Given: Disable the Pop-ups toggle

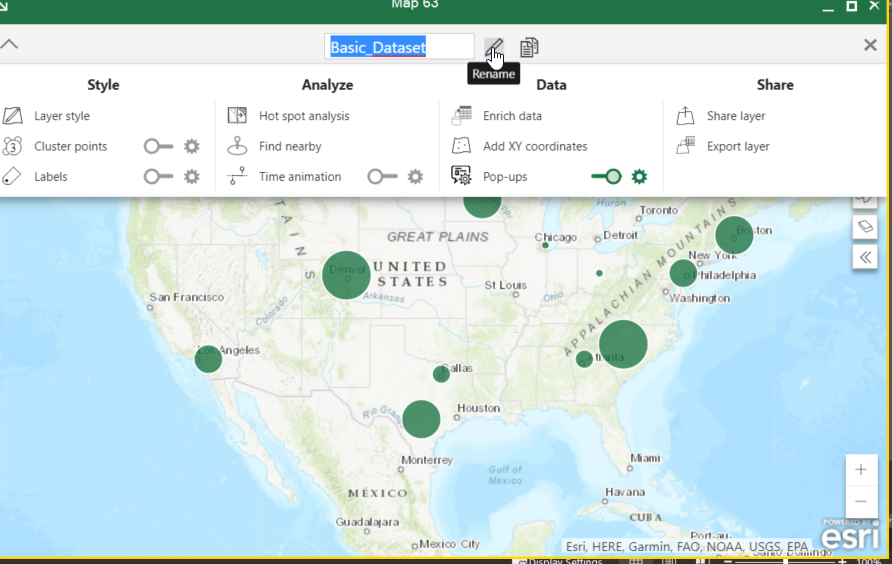Looking at the screenshot, I should click(606, 176).
